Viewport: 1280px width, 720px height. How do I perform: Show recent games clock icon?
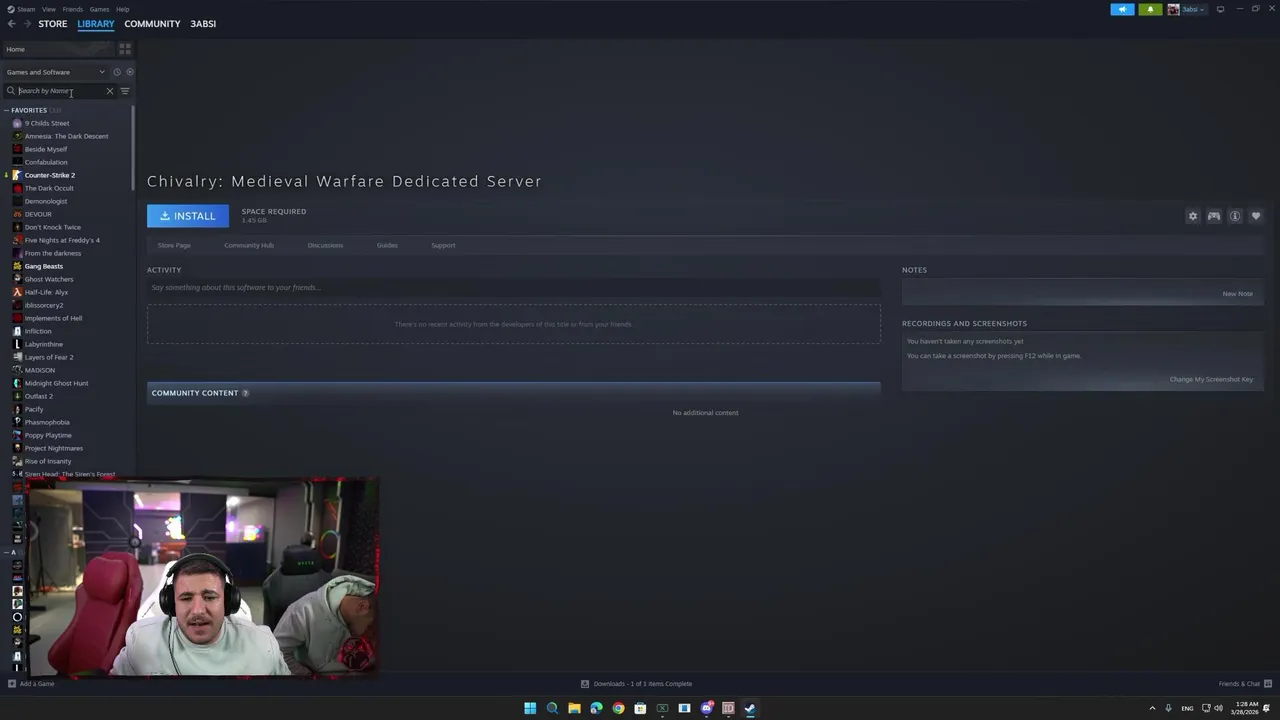tap(116, 72)
